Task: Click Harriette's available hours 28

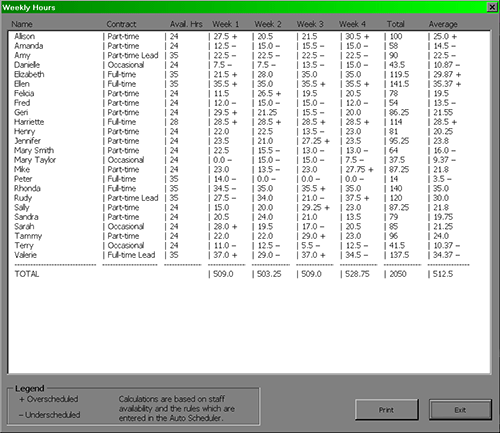Action: [174, 122]
